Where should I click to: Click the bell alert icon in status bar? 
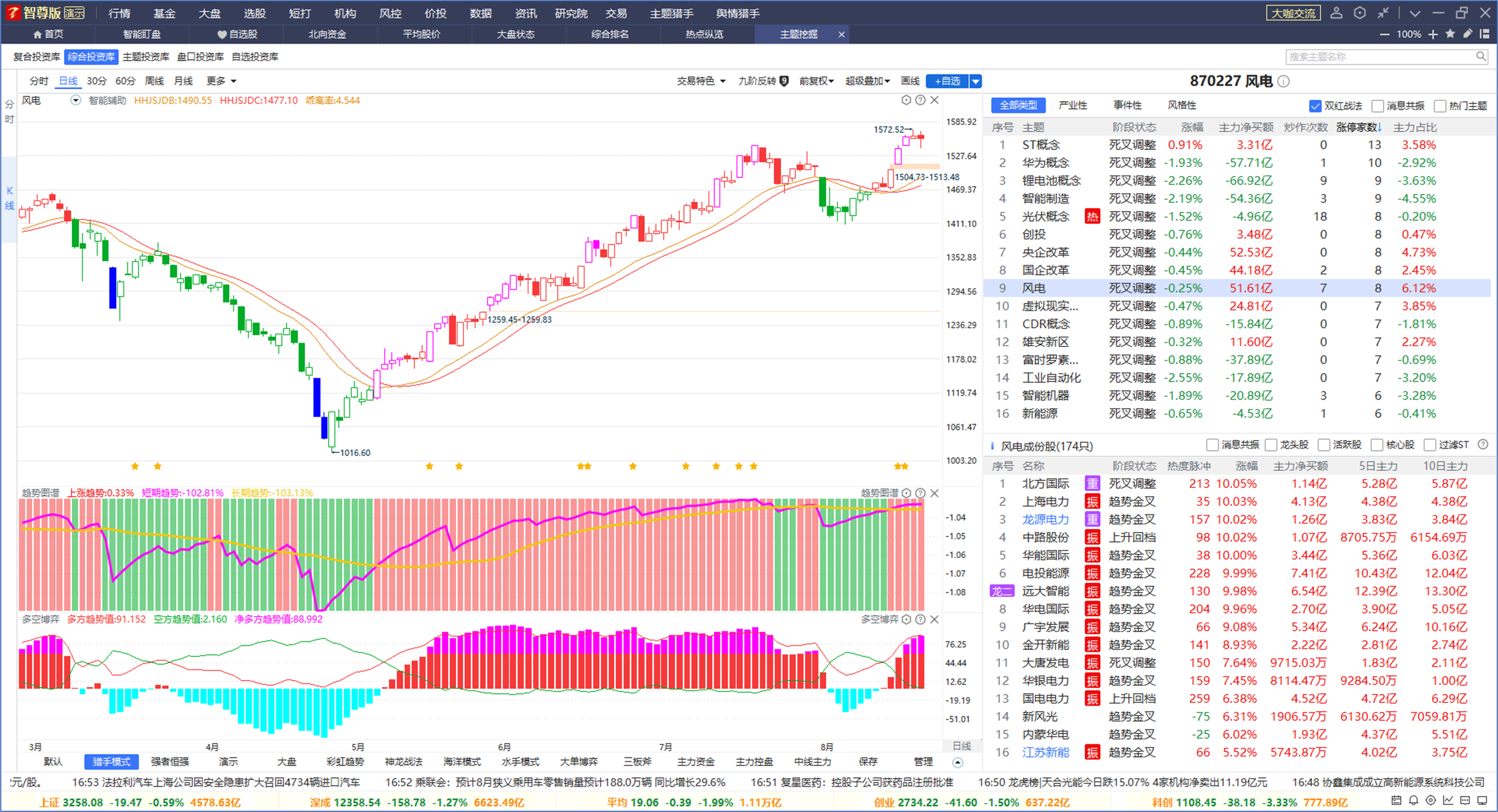1414,801
